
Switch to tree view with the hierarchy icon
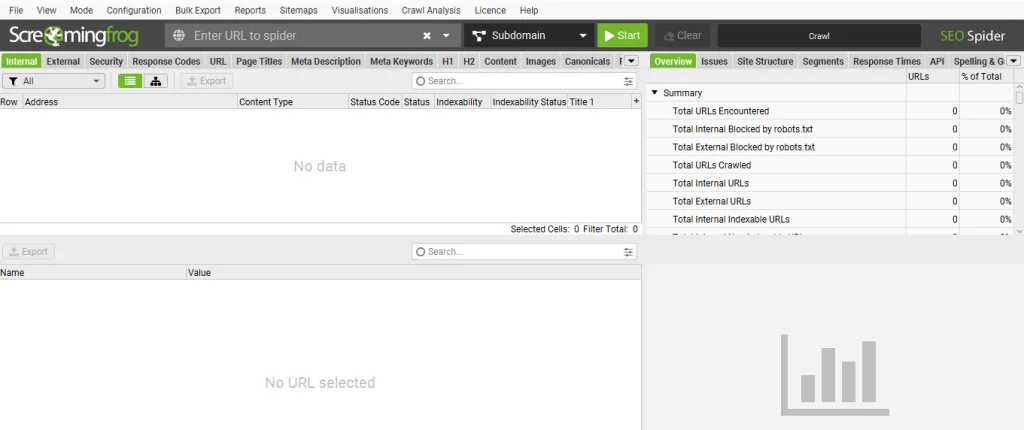(x=156, y=81)
